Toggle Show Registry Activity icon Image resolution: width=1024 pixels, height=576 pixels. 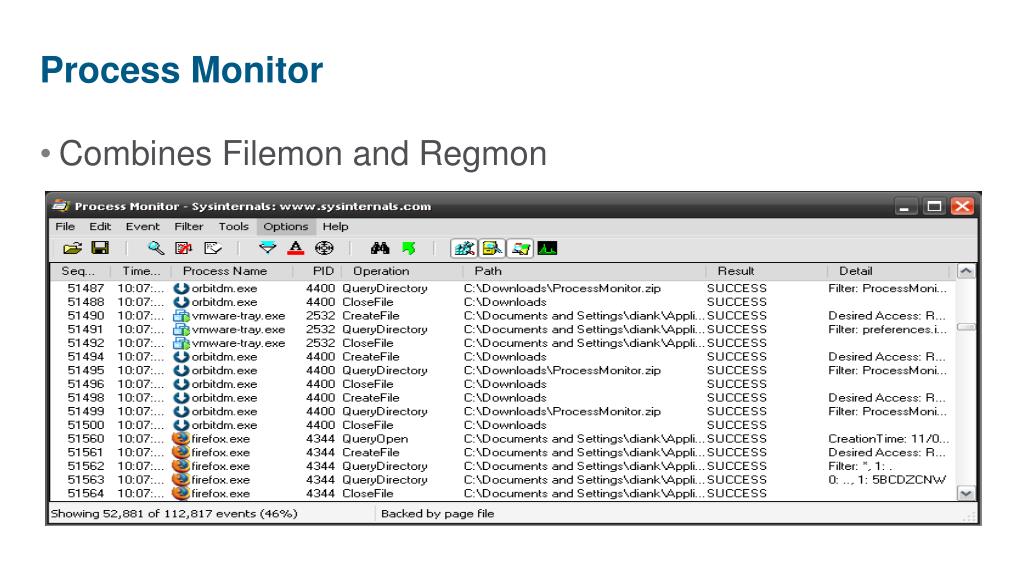coord(464,248)
